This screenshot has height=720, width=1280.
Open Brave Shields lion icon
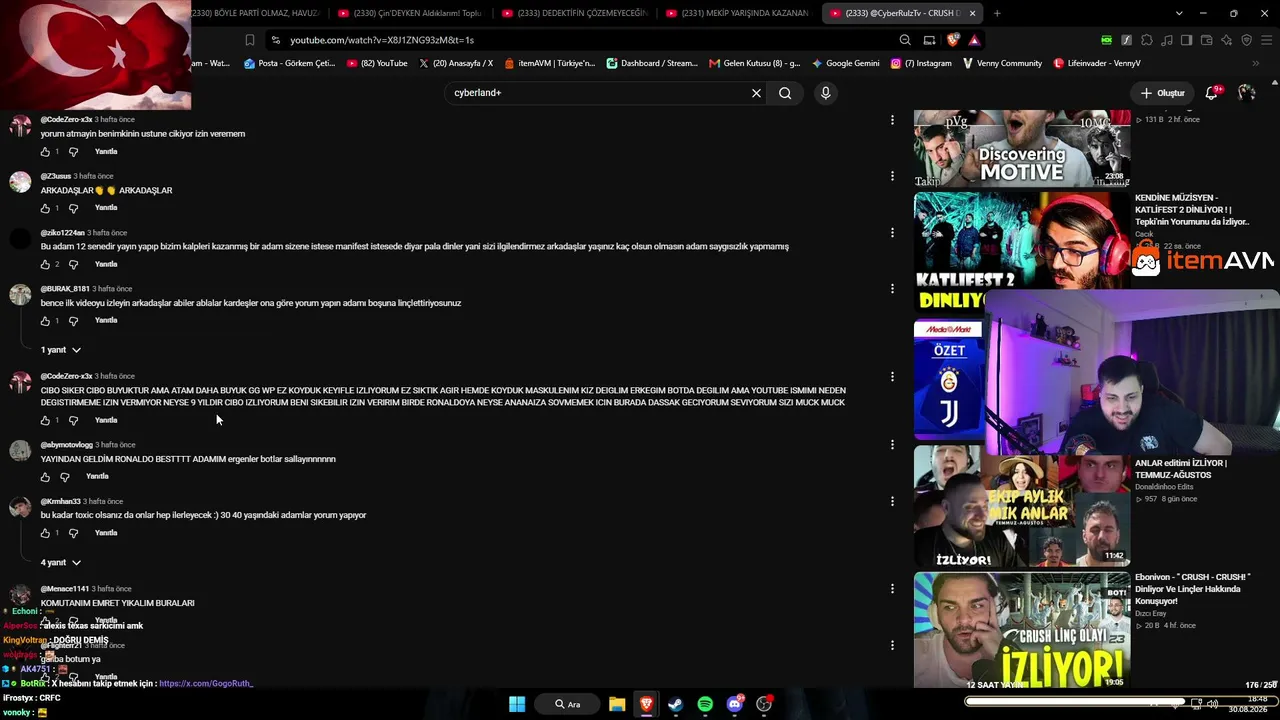pos(952,40)
